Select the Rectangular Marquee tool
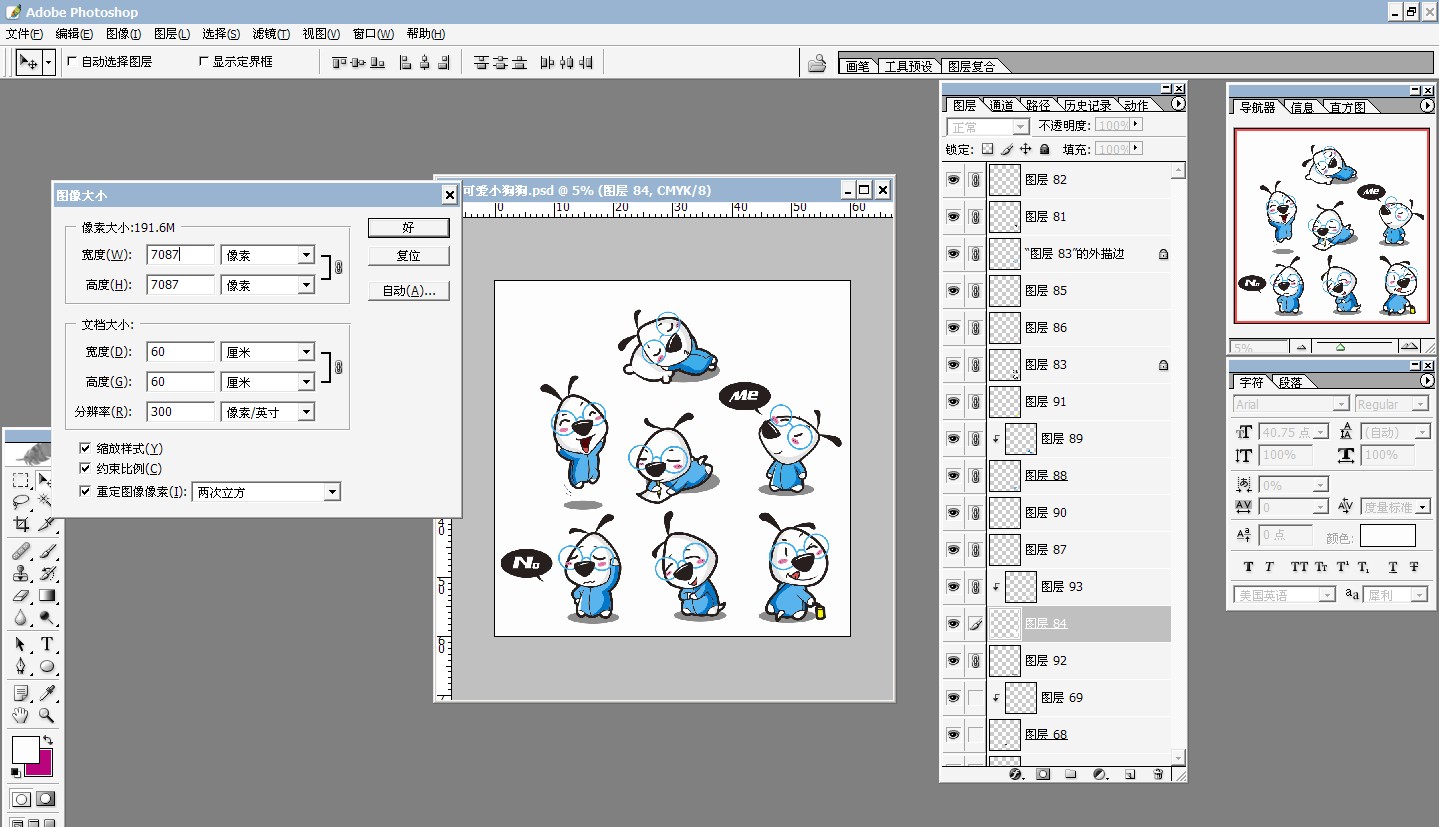 (20, 481)
